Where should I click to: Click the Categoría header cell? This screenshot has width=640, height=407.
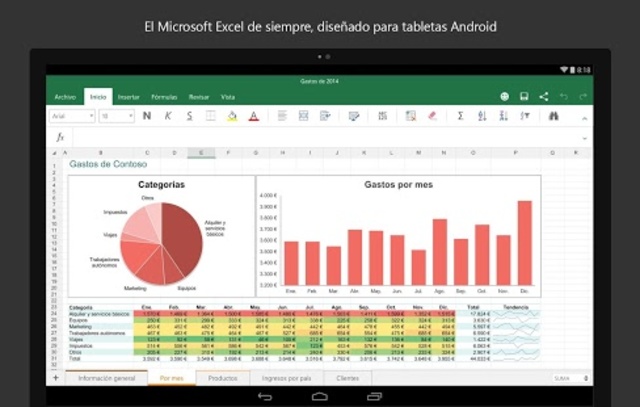pos(81,307)
